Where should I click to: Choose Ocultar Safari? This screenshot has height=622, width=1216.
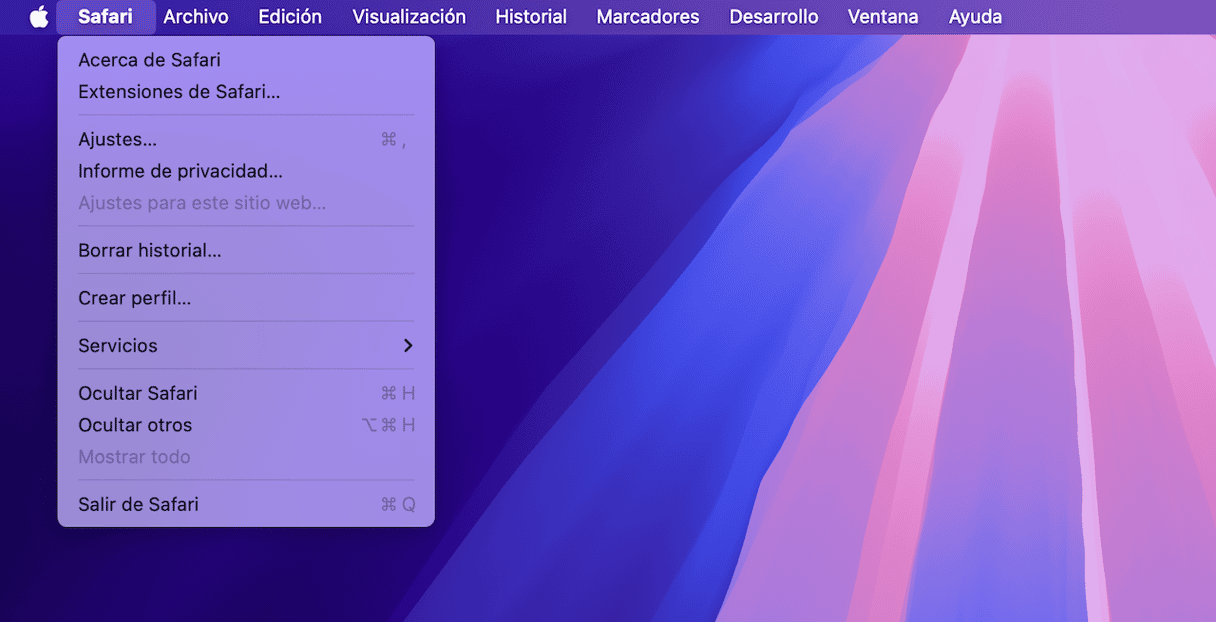pos(246,393)
